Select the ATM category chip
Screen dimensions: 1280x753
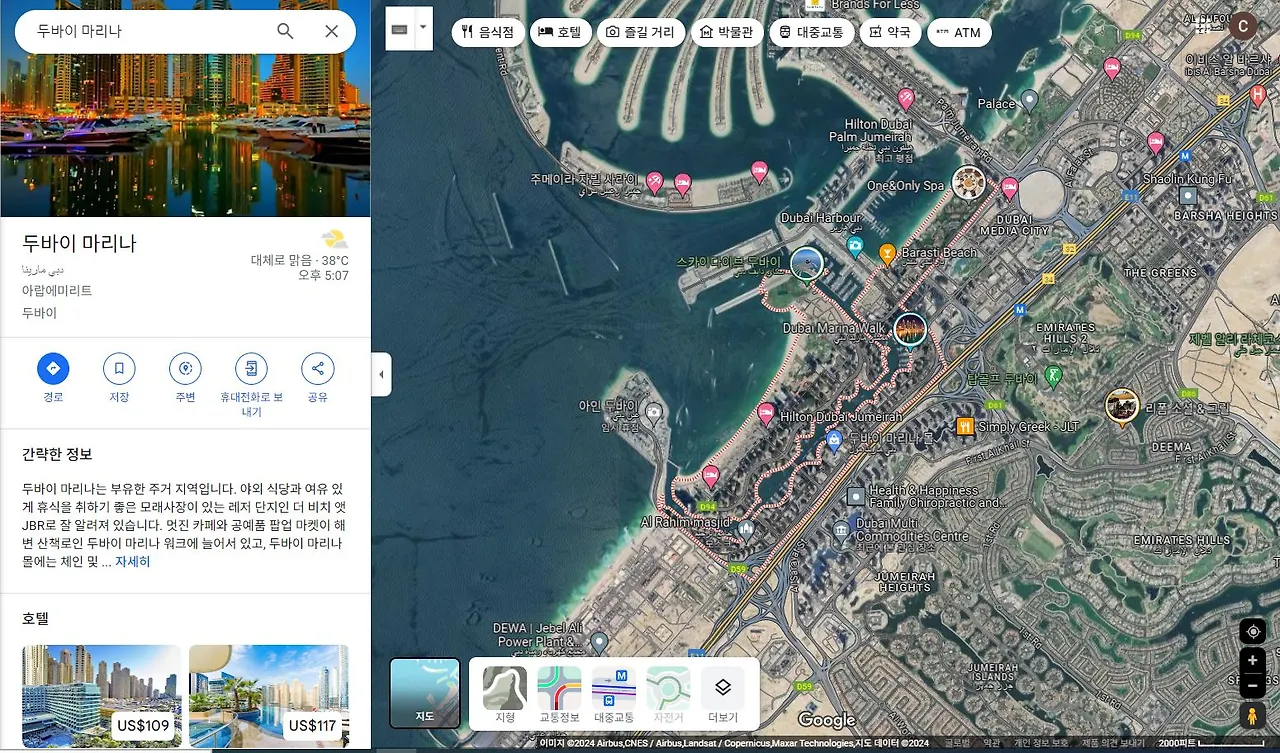click(959, 32)
